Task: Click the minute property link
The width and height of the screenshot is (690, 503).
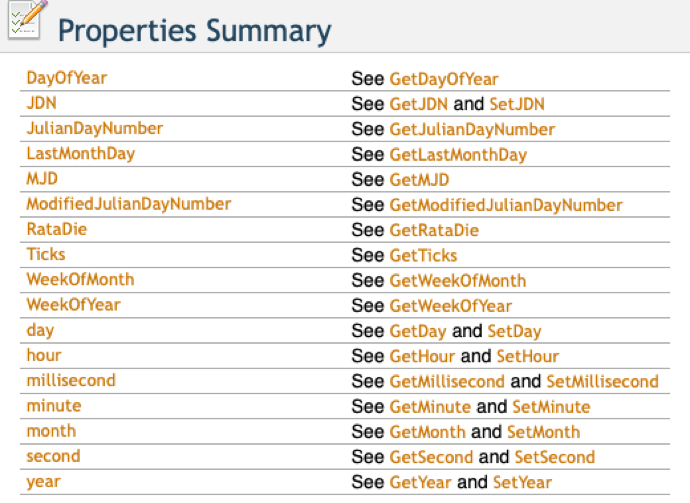Action: coord(54,406)
